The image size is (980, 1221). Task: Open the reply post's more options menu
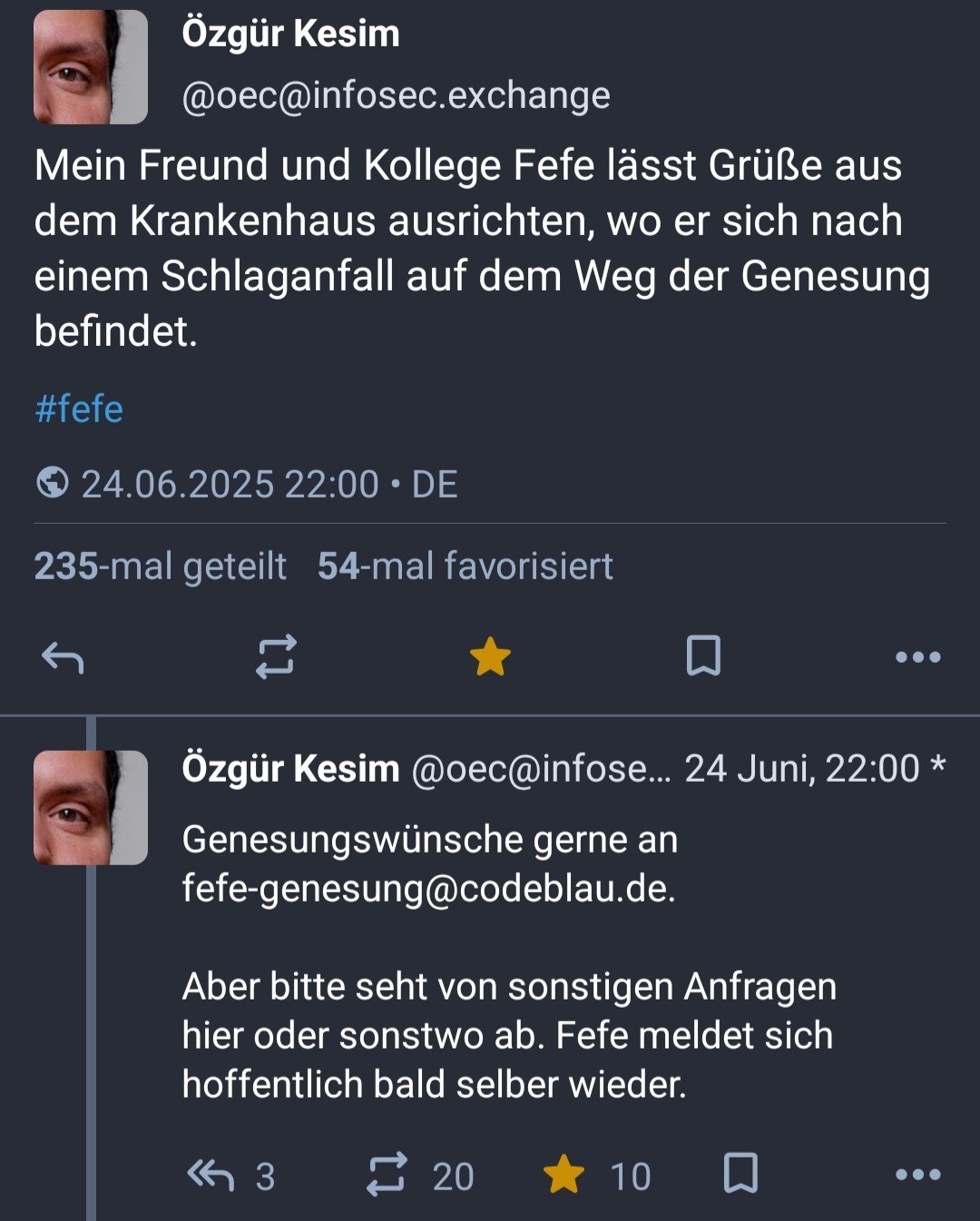click(918, 1175)
